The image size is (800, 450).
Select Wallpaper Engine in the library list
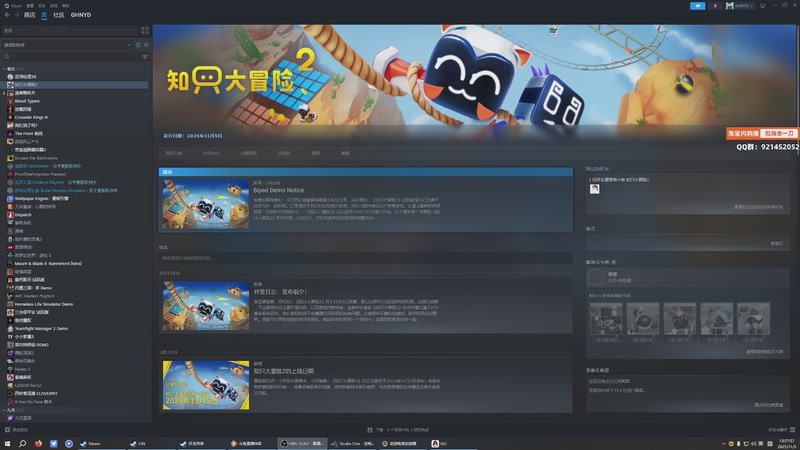click(x=41, y=198)
